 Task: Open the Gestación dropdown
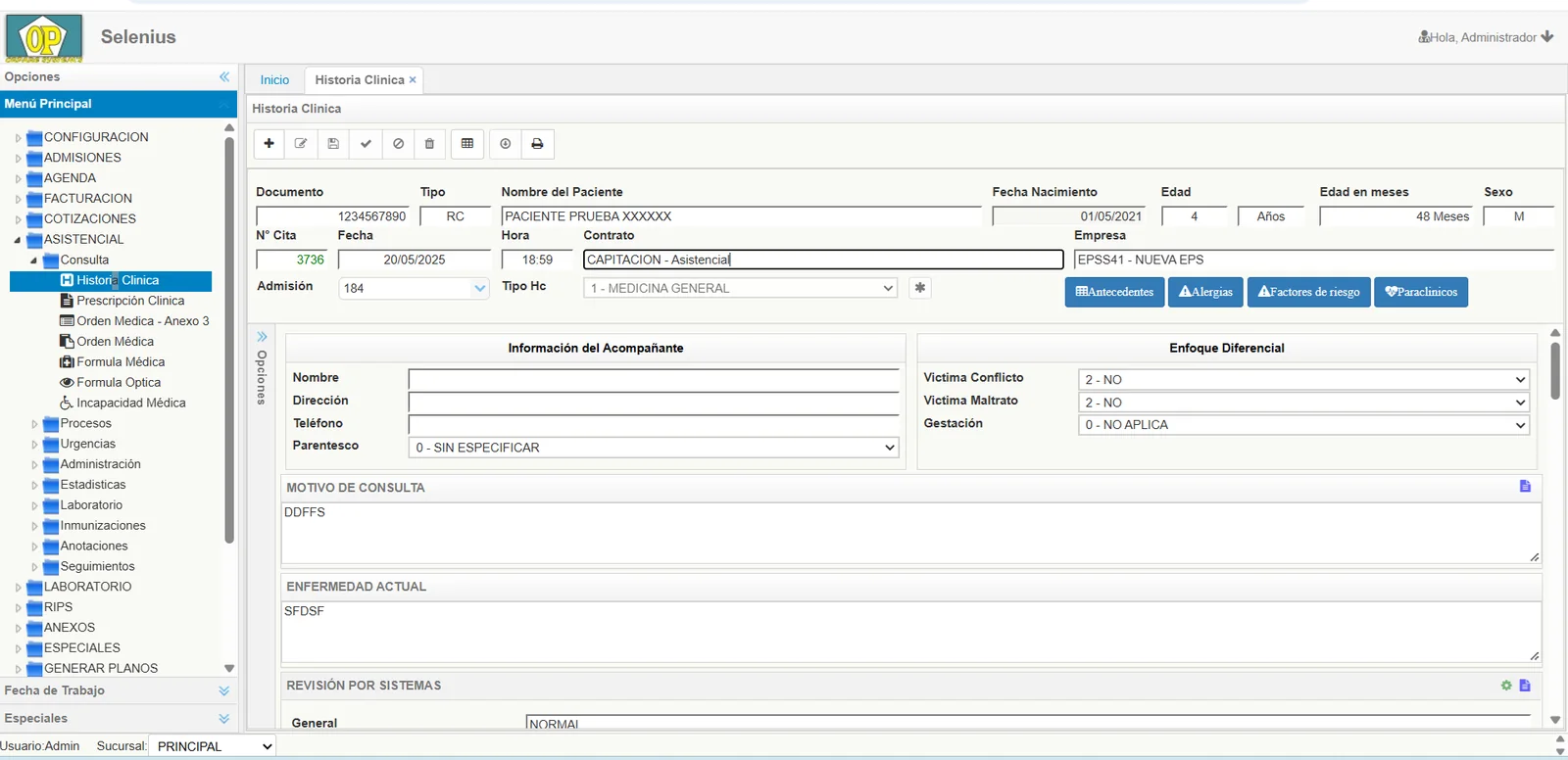coord(1303,425)
